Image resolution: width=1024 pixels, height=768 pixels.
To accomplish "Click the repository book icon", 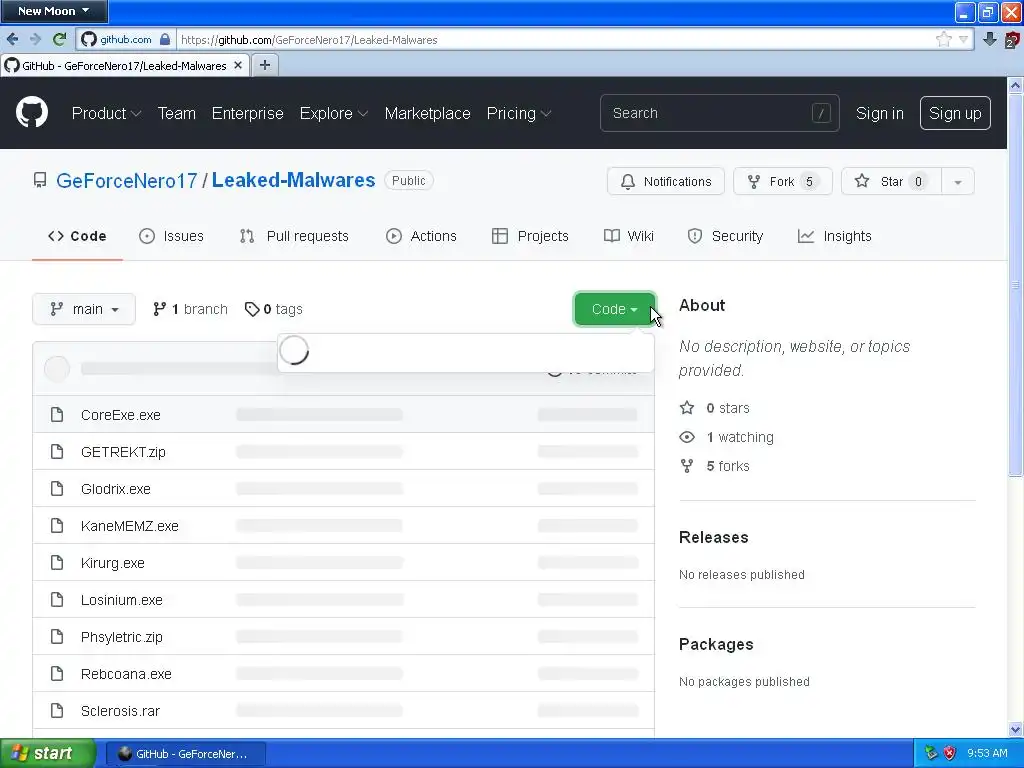I will click(x=40, y=180).
